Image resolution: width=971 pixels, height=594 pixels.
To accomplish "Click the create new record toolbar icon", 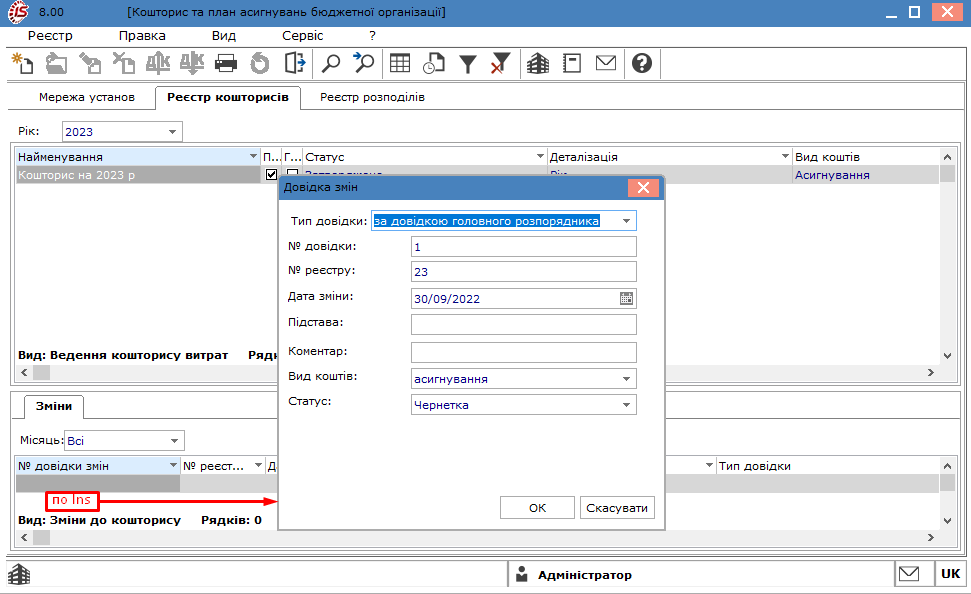I will pyautogui.click(x=23, y=63).
